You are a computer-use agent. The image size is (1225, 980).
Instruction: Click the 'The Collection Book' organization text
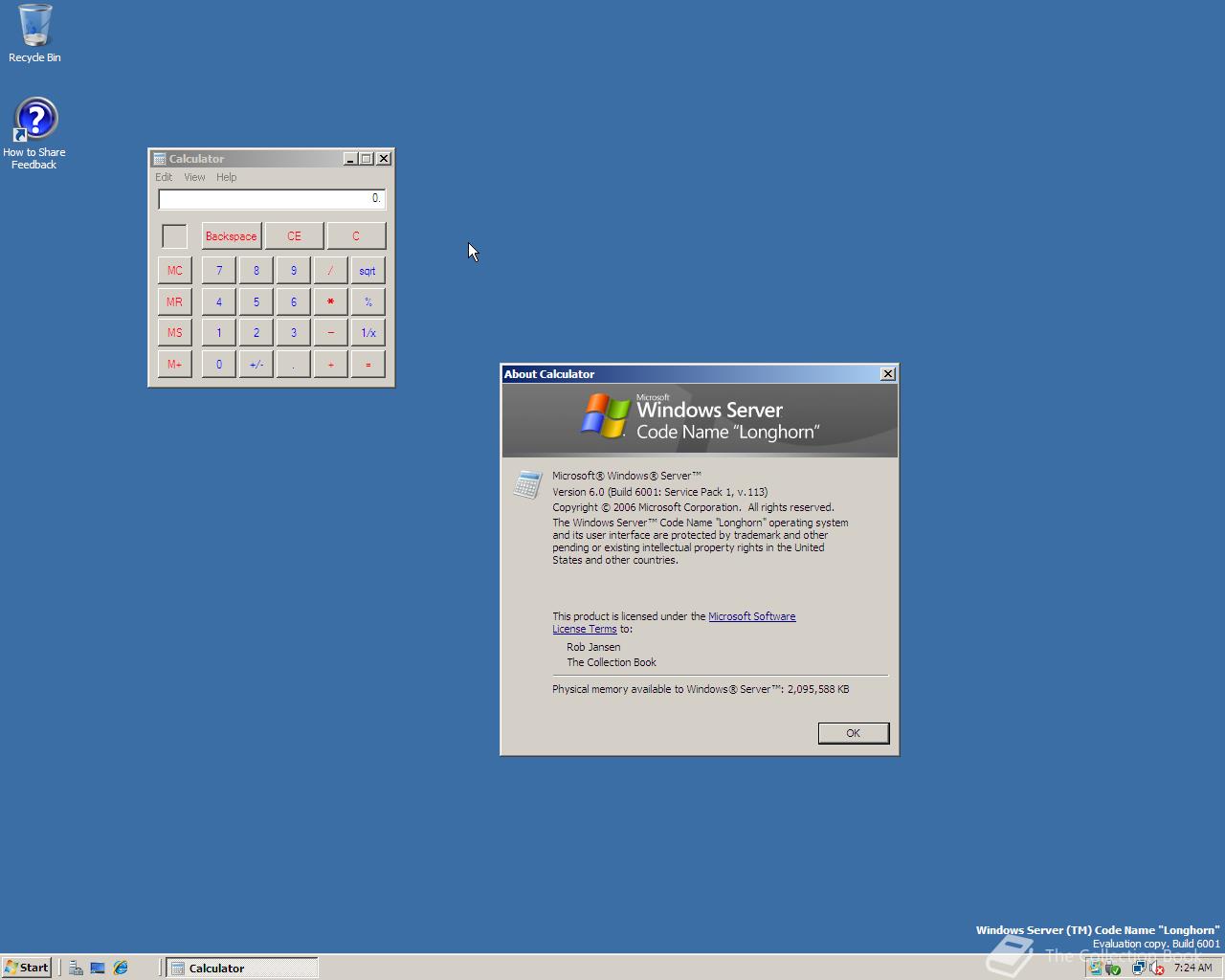pyautogui.click(x=612, y=662)
